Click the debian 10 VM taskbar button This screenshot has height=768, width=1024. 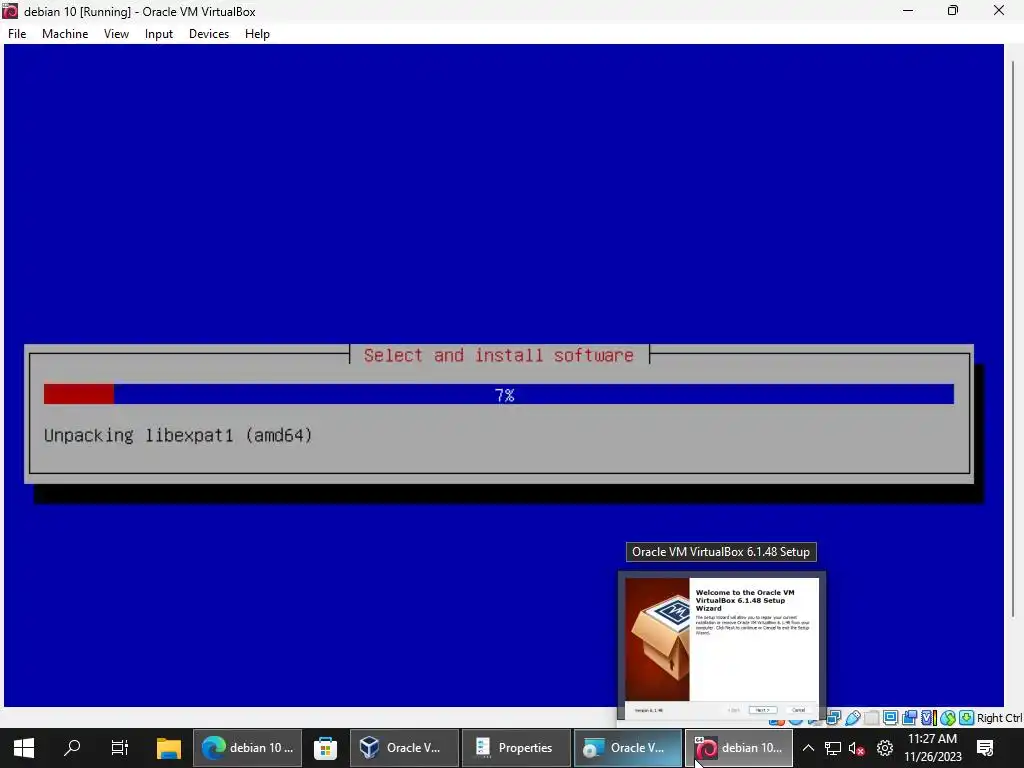[x=739, y=748]
